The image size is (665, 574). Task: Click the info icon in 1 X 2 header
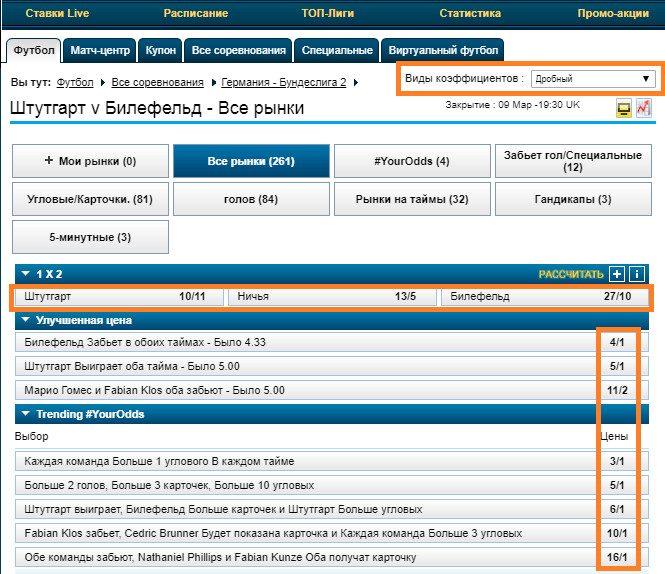pyautogui.click(x=636, y=274)
